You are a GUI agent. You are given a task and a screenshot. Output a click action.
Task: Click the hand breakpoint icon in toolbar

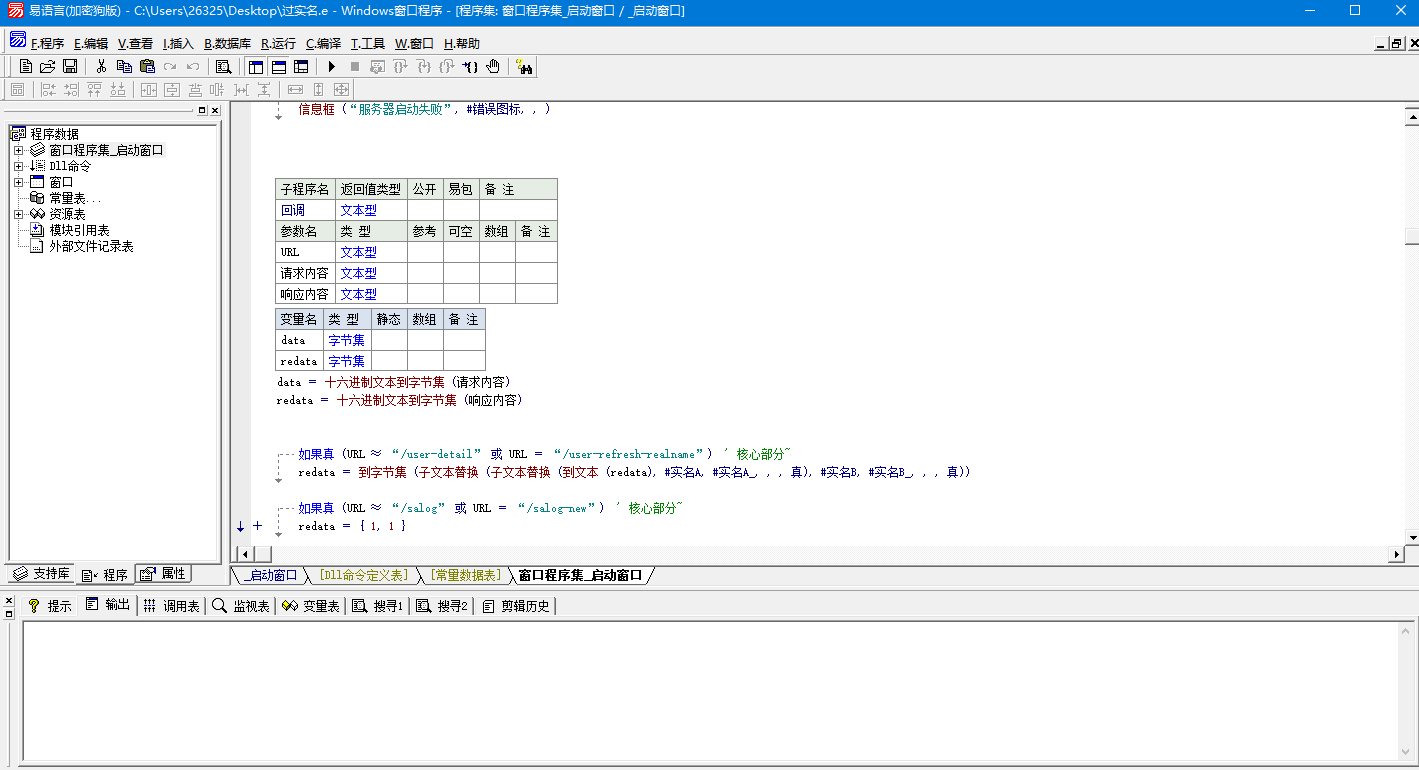[493, 67]
